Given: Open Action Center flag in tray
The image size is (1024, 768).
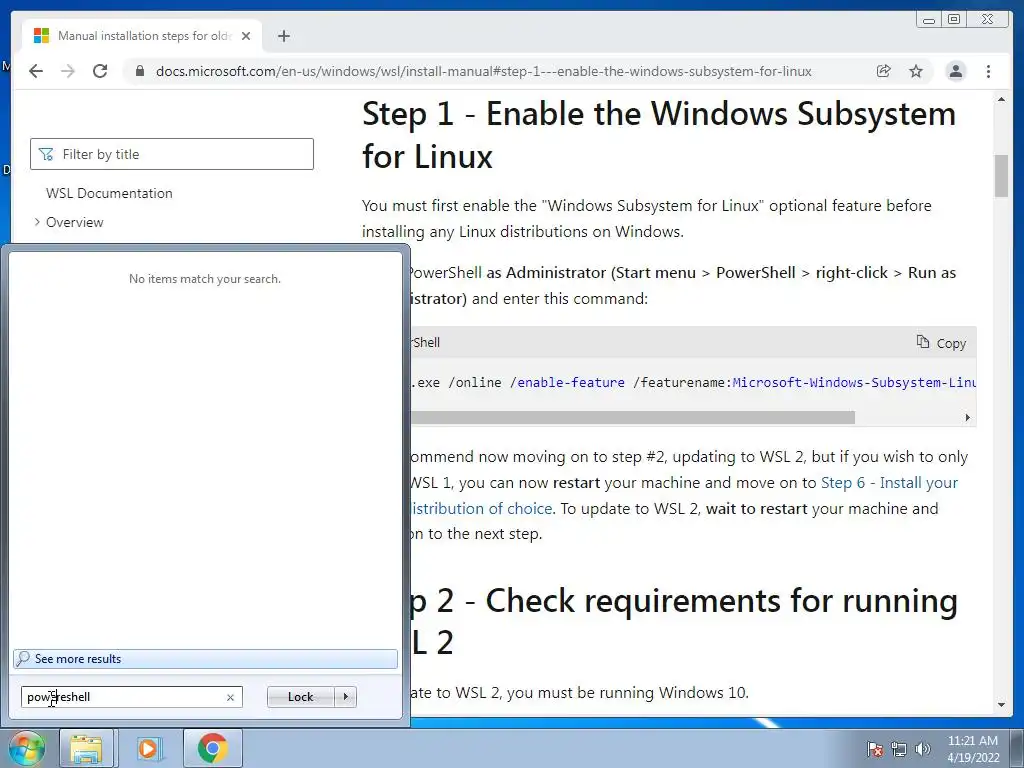Looking at the screenshot, I should point(874,749).
